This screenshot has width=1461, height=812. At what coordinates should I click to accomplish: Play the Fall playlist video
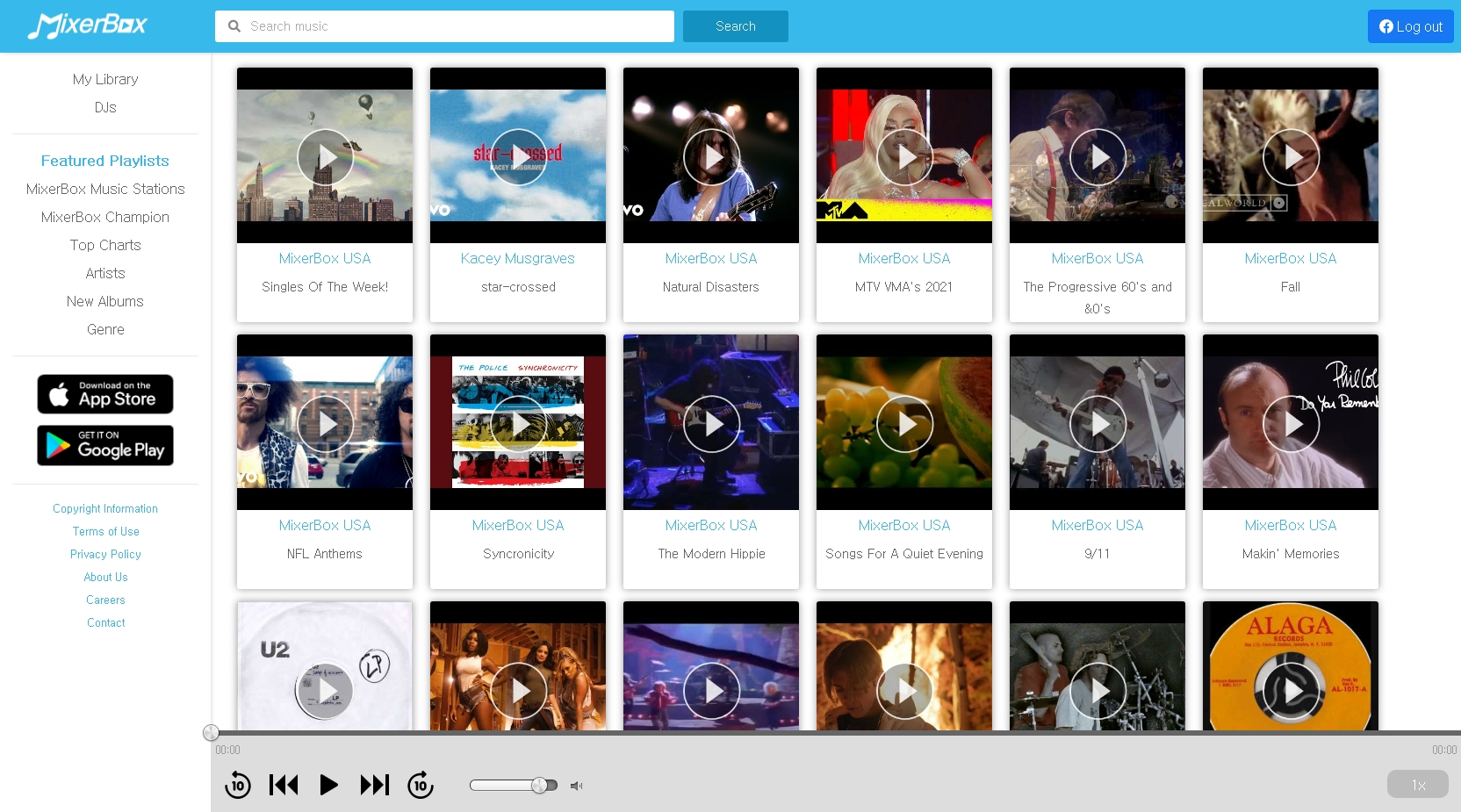[1291, 157]
